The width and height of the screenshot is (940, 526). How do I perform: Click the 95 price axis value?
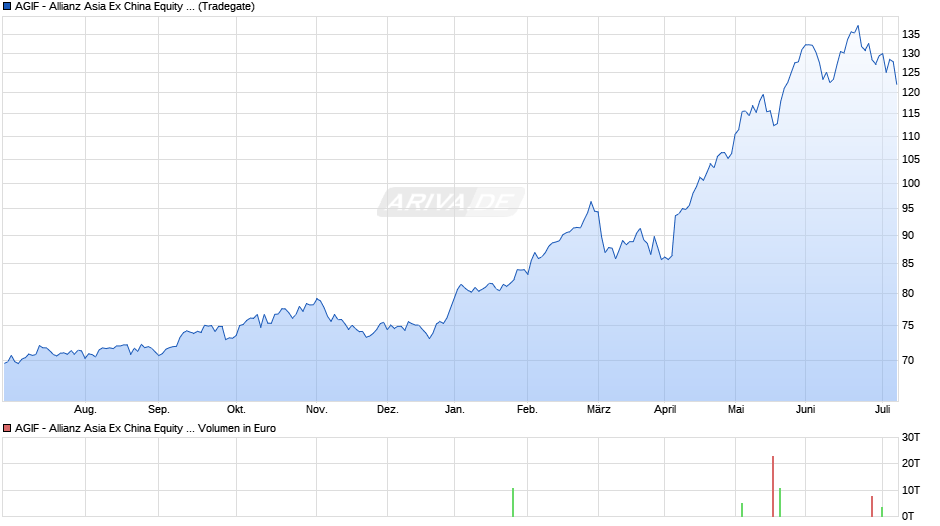908,209
